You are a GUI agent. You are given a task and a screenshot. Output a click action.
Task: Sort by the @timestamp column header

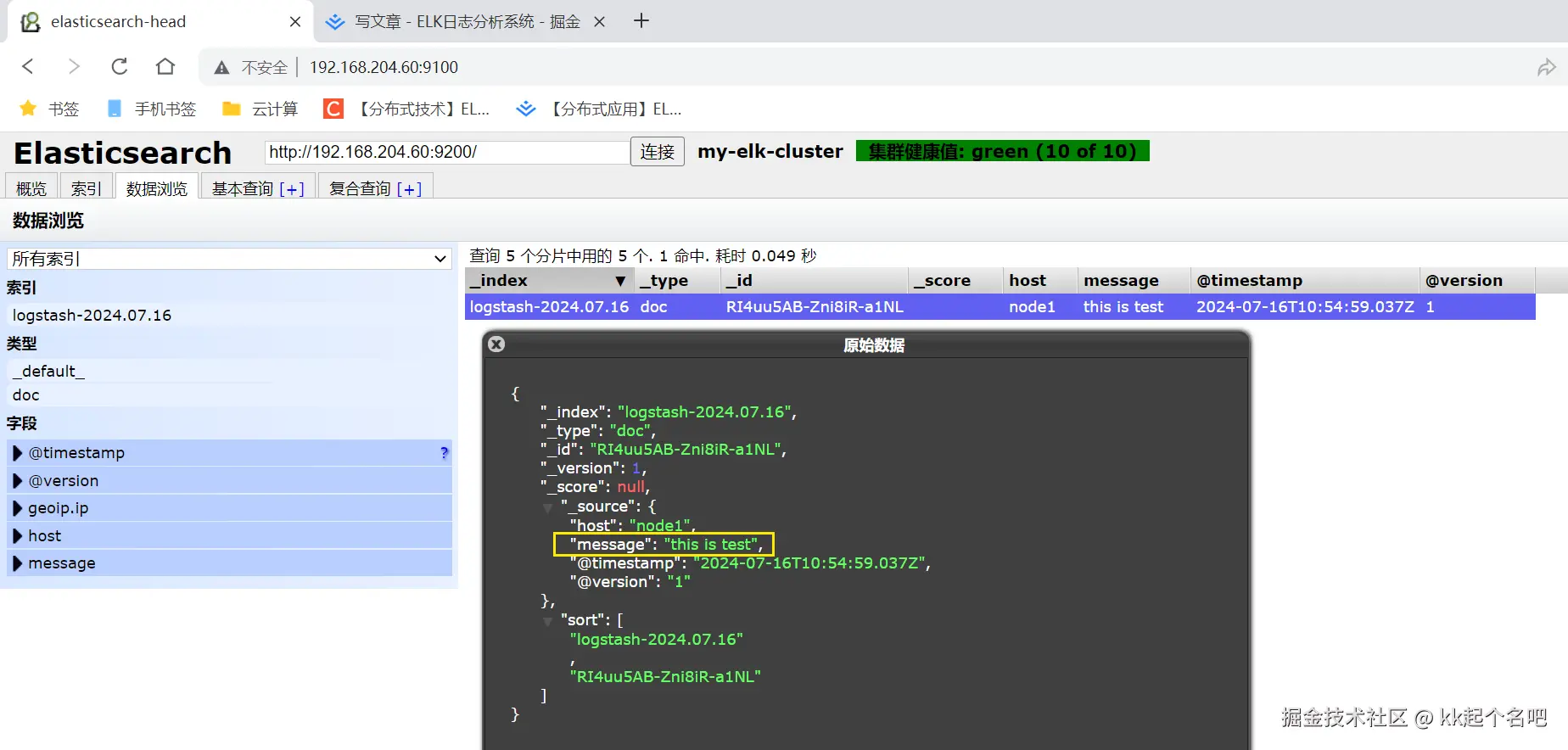1305,281
